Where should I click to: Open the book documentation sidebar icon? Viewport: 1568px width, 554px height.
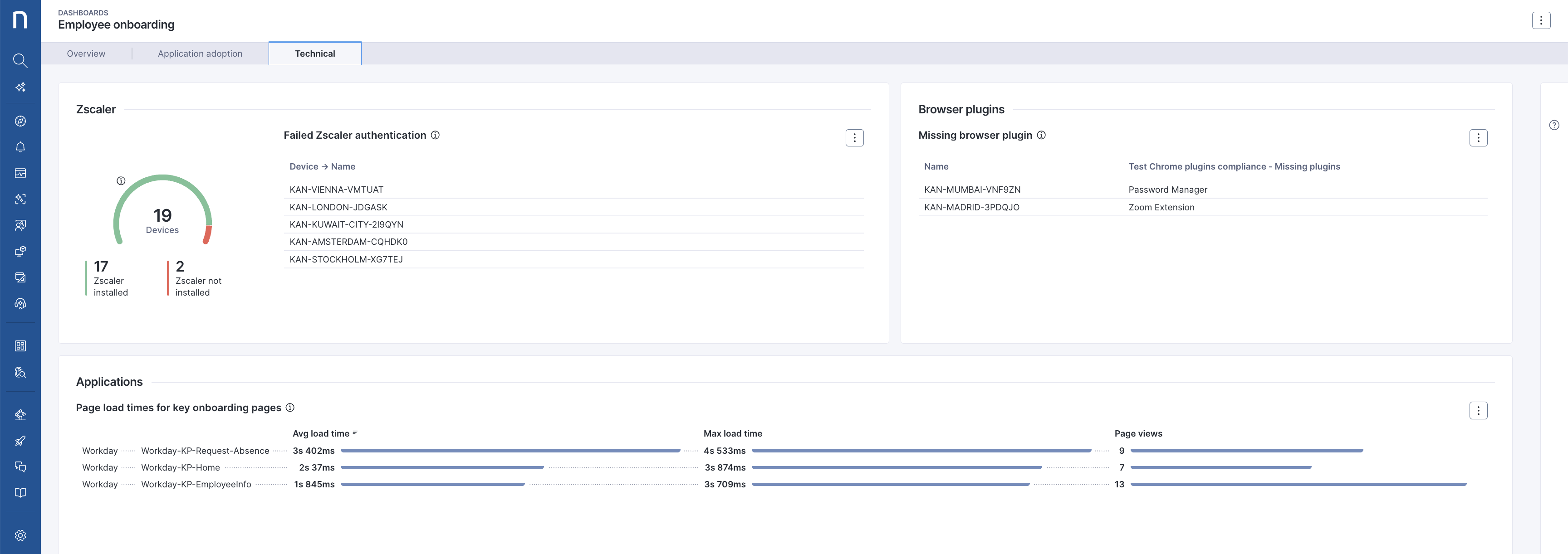(20, 493)
